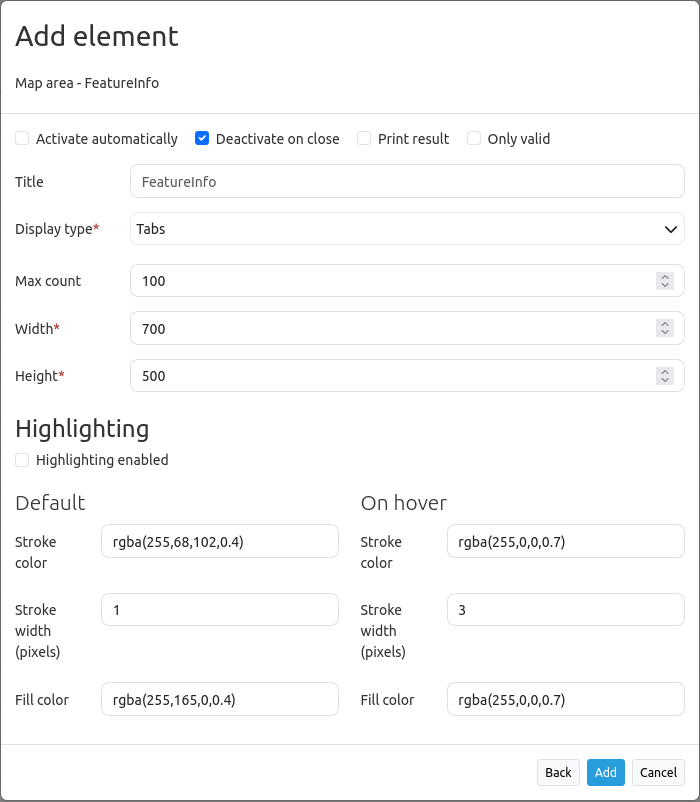
Task: Edit the Default fill color field
Action: (x=220, y=699)
